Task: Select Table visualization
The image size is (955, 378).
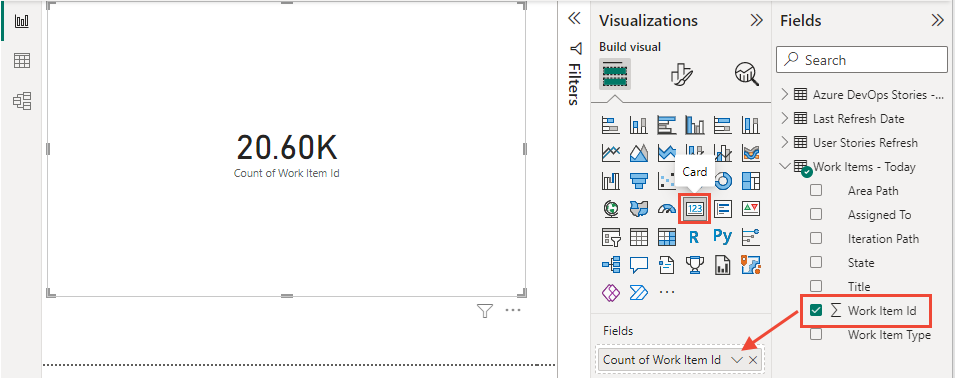Action: 638,237
